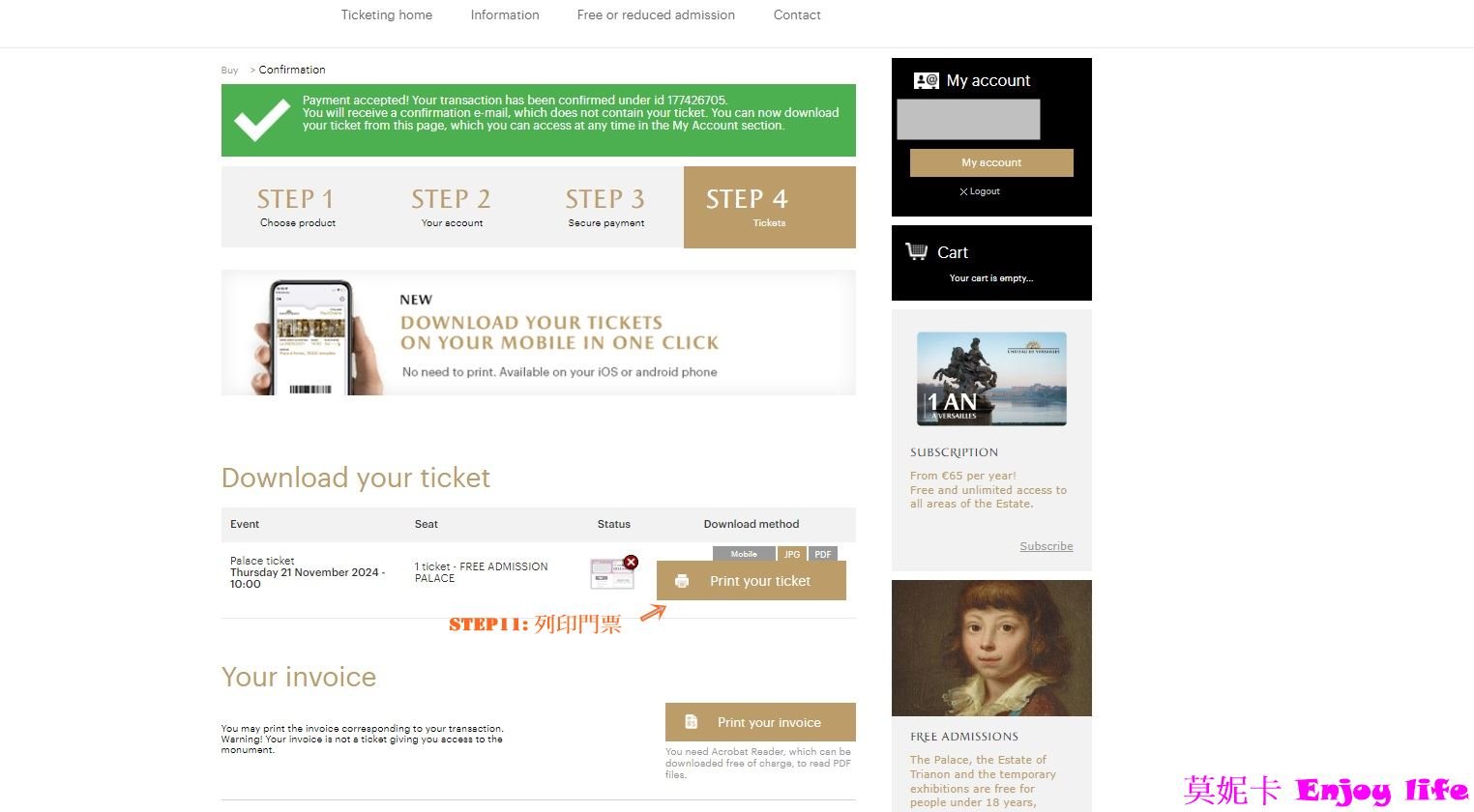Click the shopping cart icon

(916, 251)
